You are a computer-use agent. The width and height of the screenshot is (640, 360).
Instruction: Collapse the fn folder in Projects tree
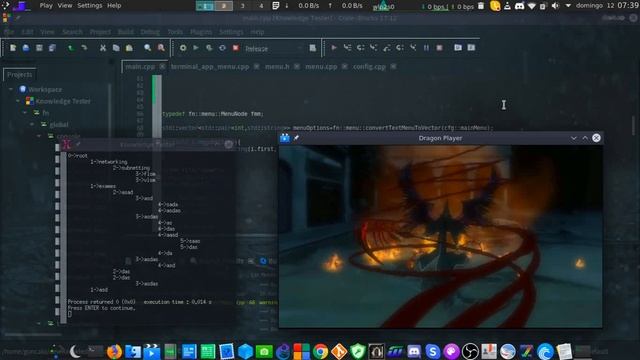(x=25, y=112)
